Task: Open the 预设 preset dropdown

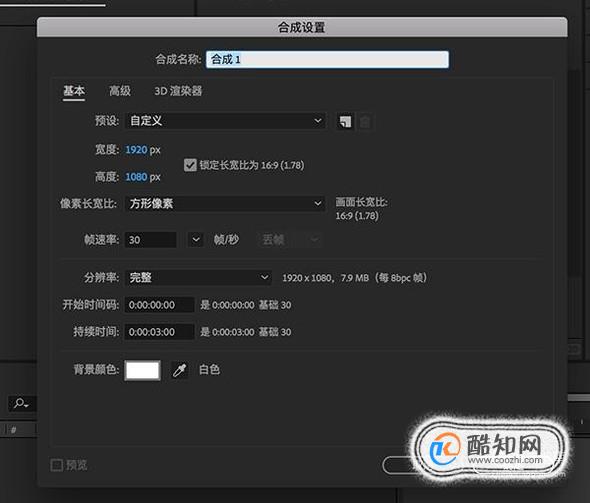Action: click(225, 121)
